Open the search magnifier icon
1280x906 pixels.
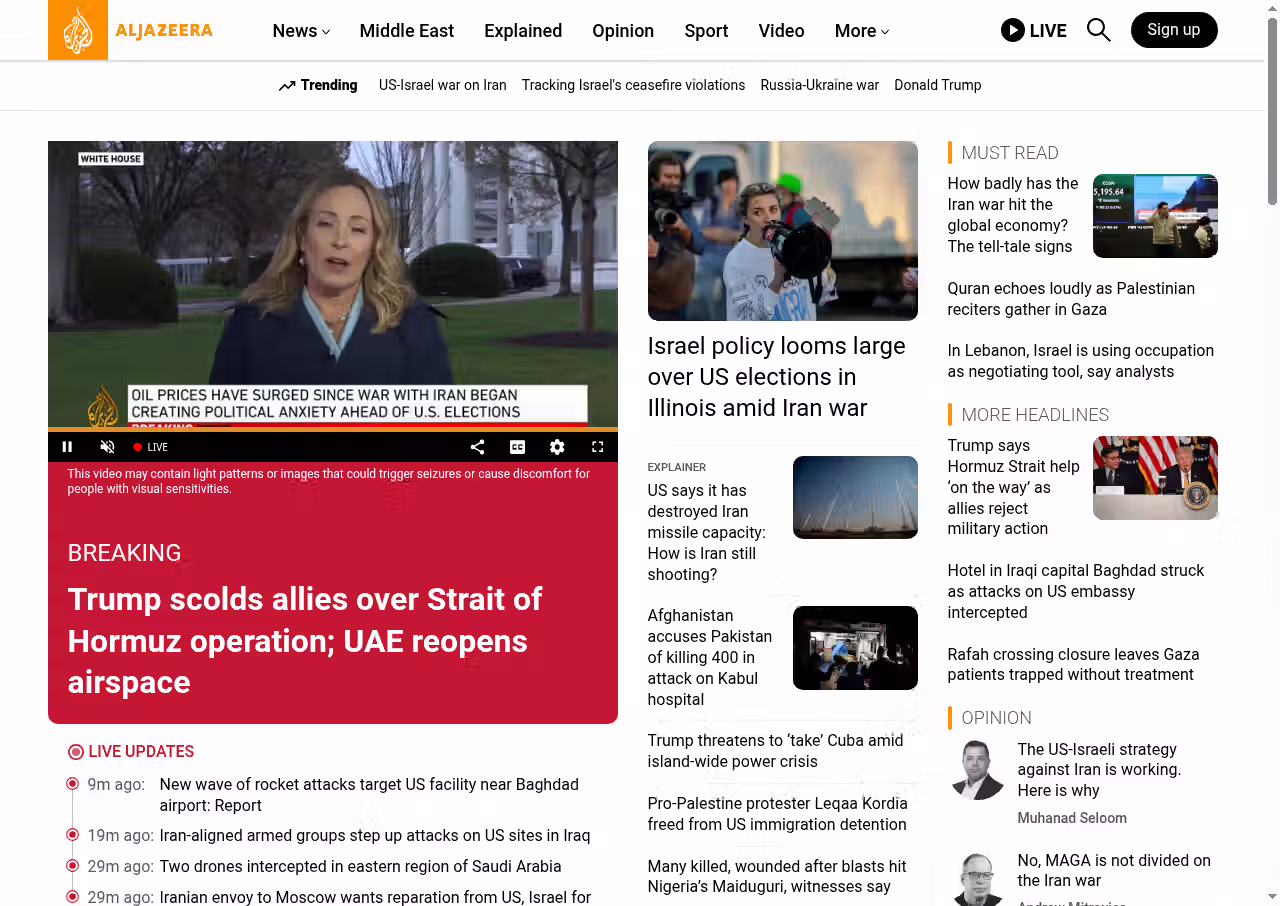(x=1098, y=30)
